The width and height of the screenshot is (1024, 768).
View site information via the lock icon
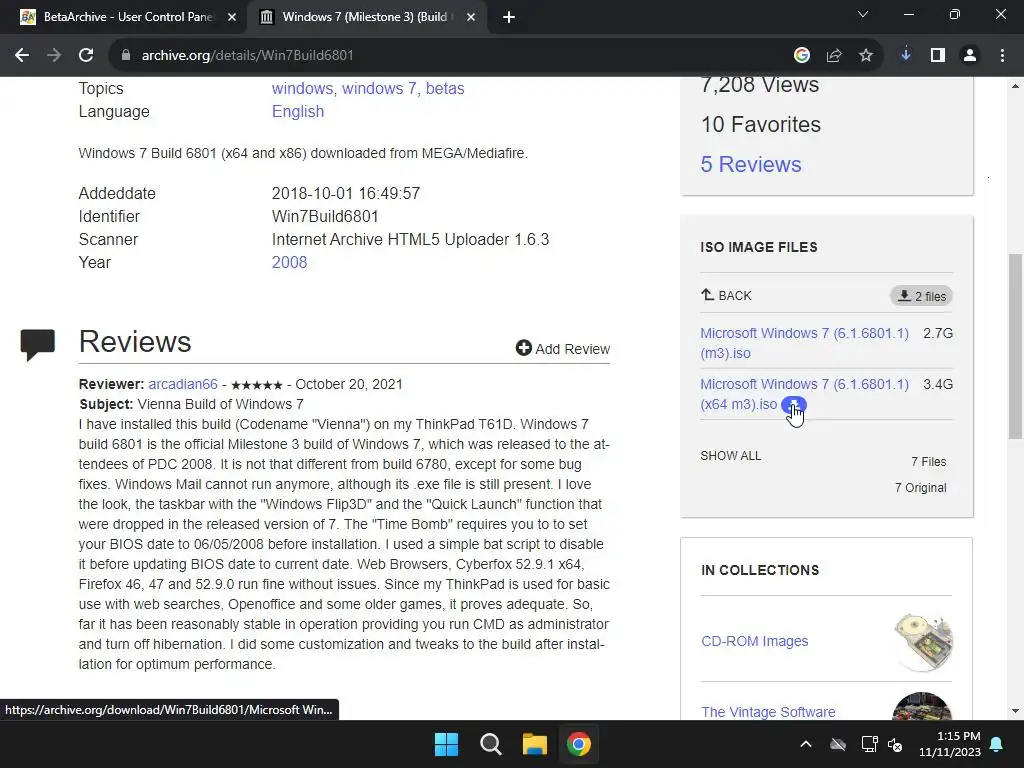[126, 56]
